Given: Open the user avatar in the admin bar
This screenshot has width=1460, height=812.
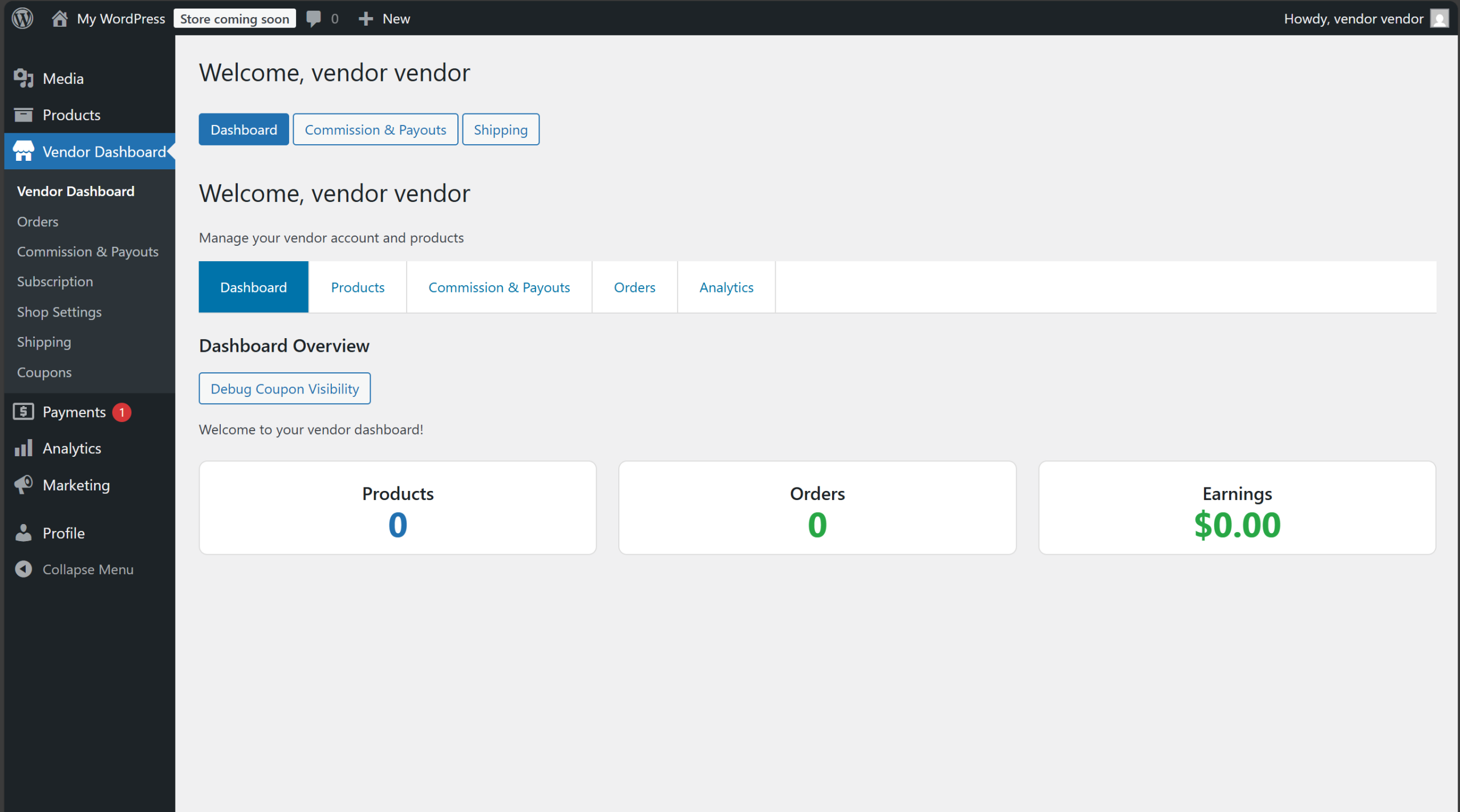Looking at the screenshot, I should (1439, 18).
